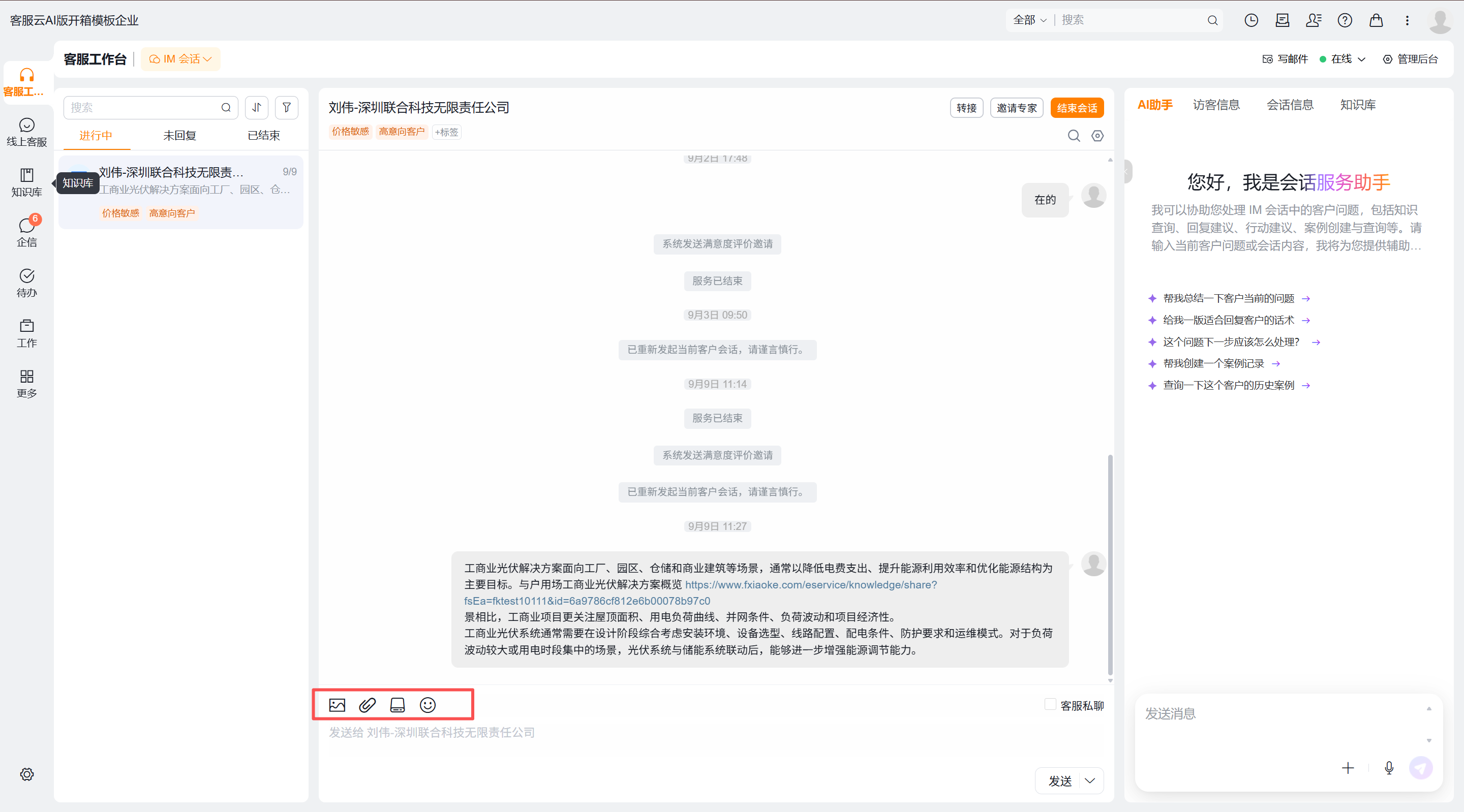
Task: Start voice input with microphone icon
Action: [1389, 768]
